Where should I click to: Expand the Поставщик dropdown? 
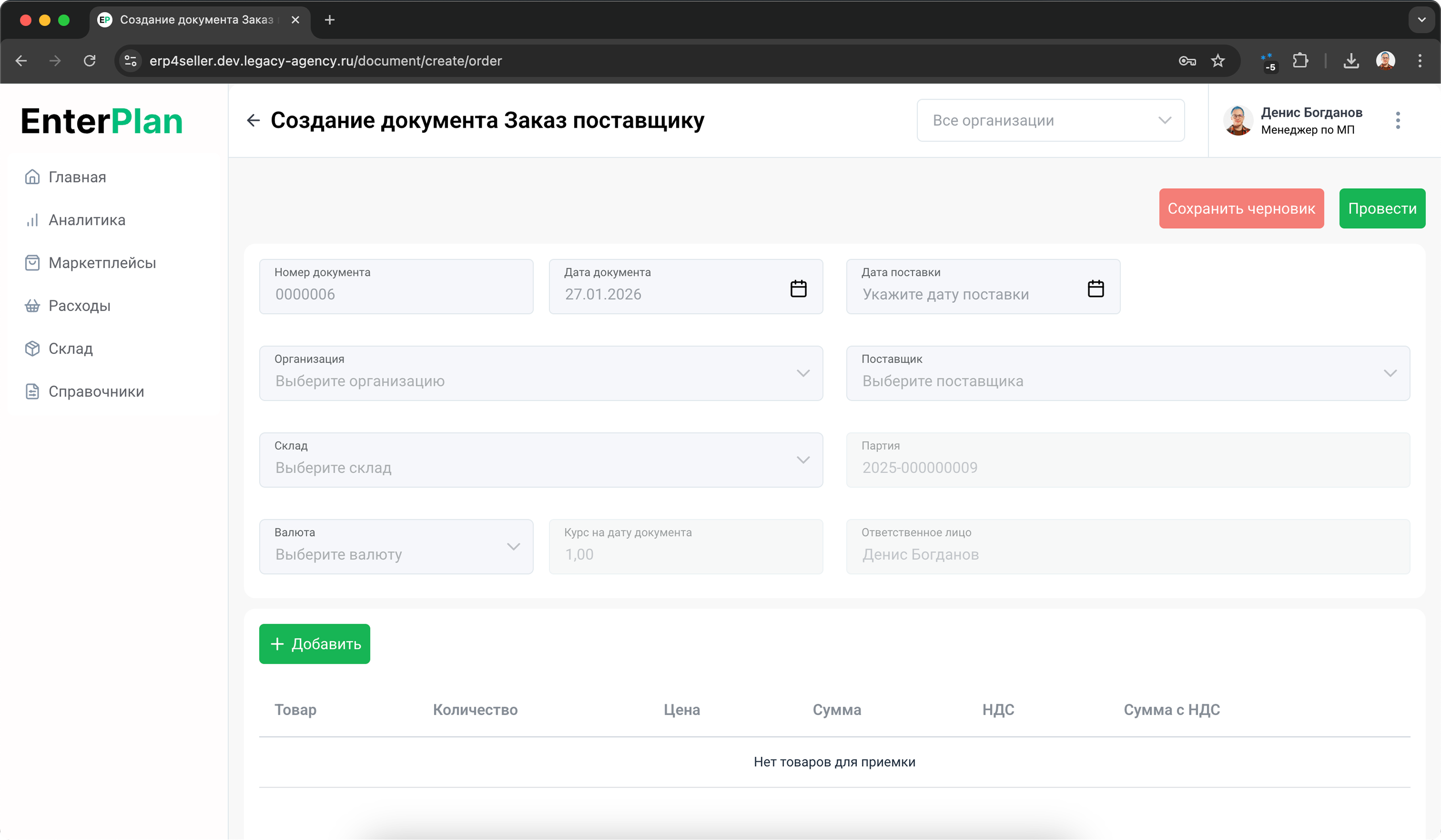[x=1127, y=373]
